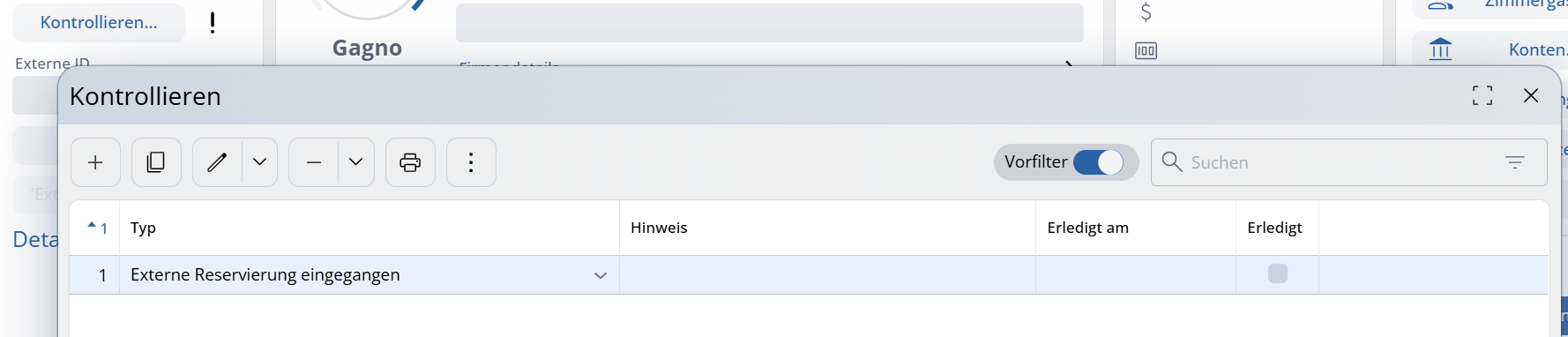1568x337 pixels.
Task: Expand Kontrollieren dialog to fullscreen
Action: click(1482, 95)
